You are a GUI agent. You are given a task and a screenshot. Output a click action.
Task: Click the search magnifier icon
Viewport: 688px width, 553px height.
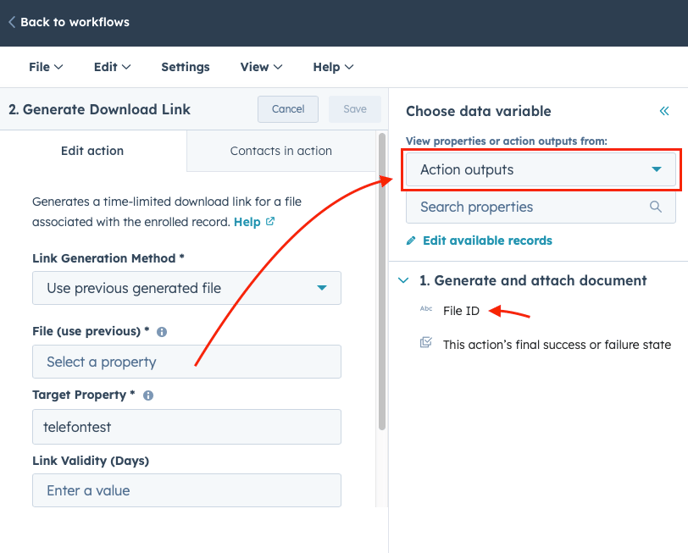(x=656, y=207)
